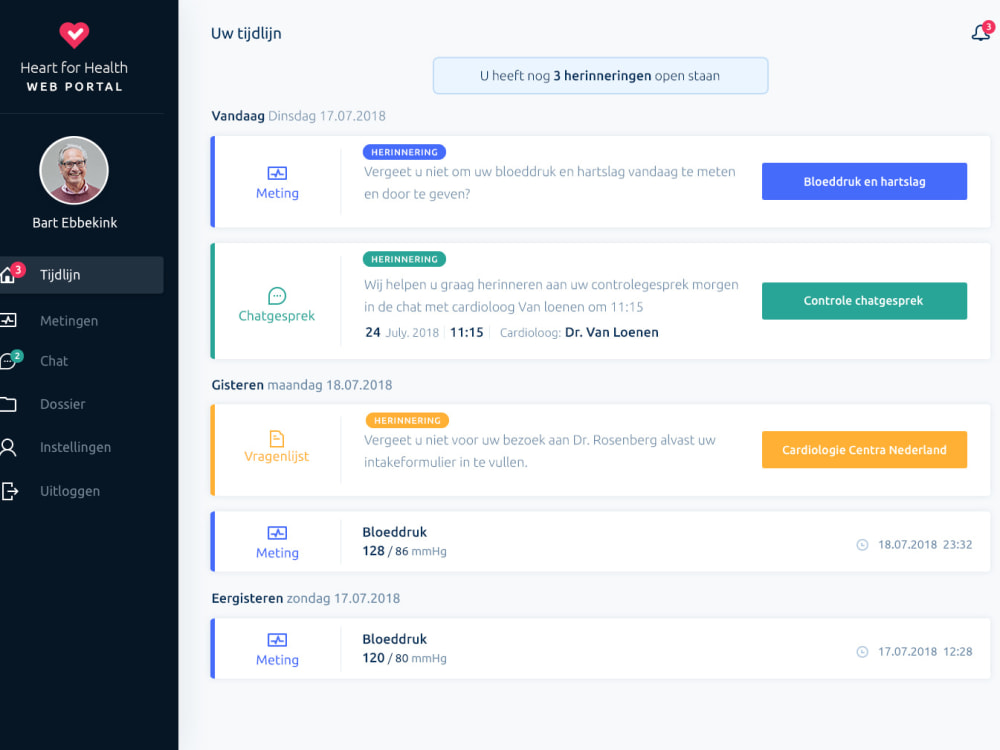Click the red 3 badge on Tijdlijn

[18, 269]
